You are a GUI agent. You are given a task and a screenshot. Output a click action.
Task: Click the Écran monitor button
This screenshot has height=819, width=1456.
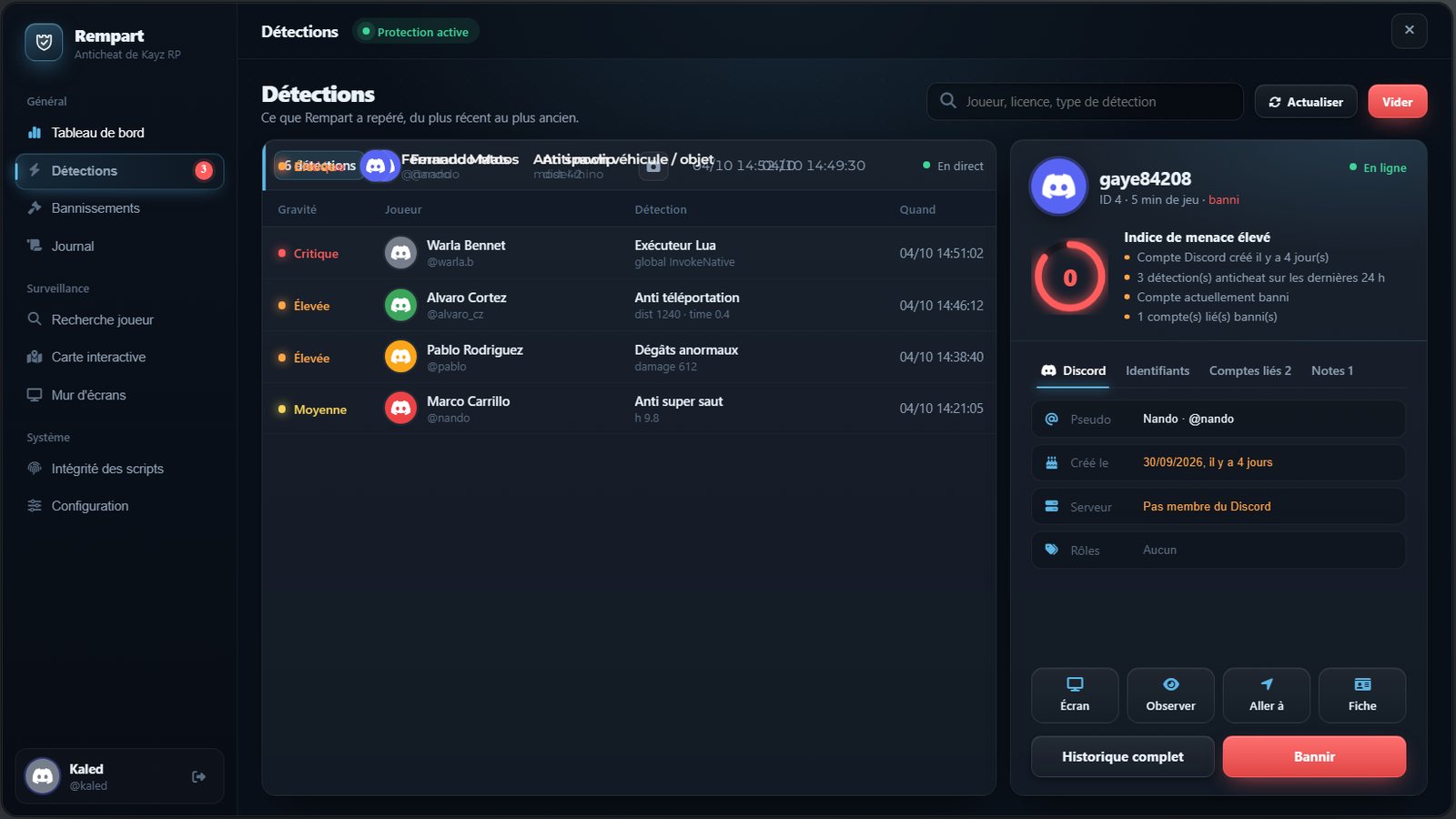(1075, 695)
